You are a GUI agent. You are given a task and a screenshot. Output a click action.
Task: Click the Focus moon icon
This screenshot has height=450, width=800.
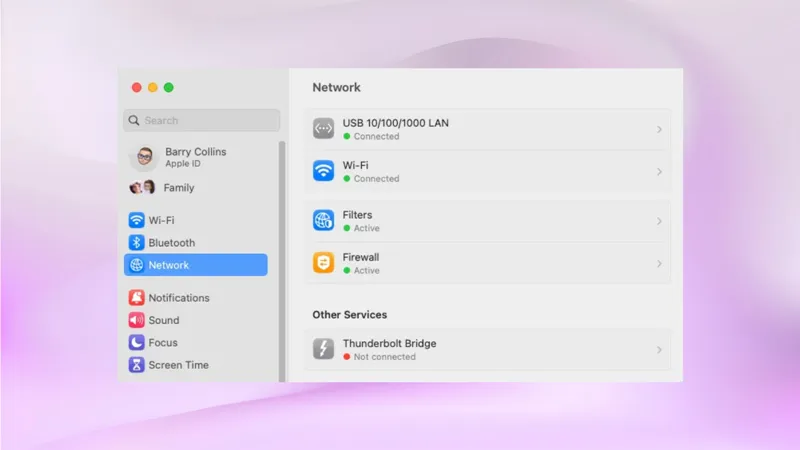pyautogui.click(x=136, y=342)
